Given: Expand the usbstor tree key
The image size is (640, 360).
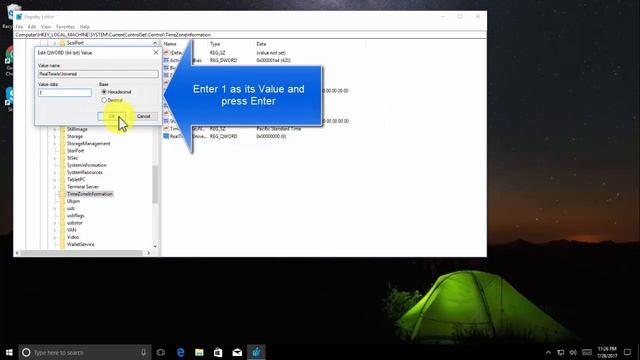Looking at the screenshot, I should tap(55, 223).
